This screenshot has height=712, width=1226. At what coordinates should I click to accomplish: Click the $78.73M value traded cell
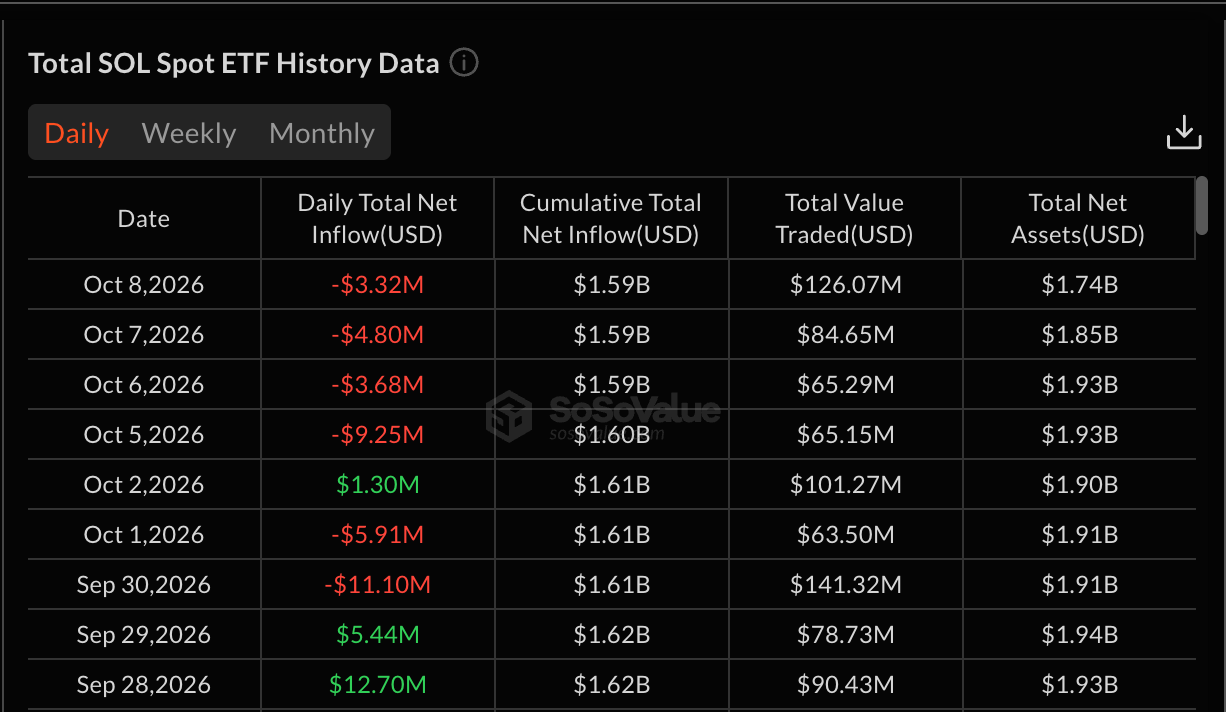point(846,635)
